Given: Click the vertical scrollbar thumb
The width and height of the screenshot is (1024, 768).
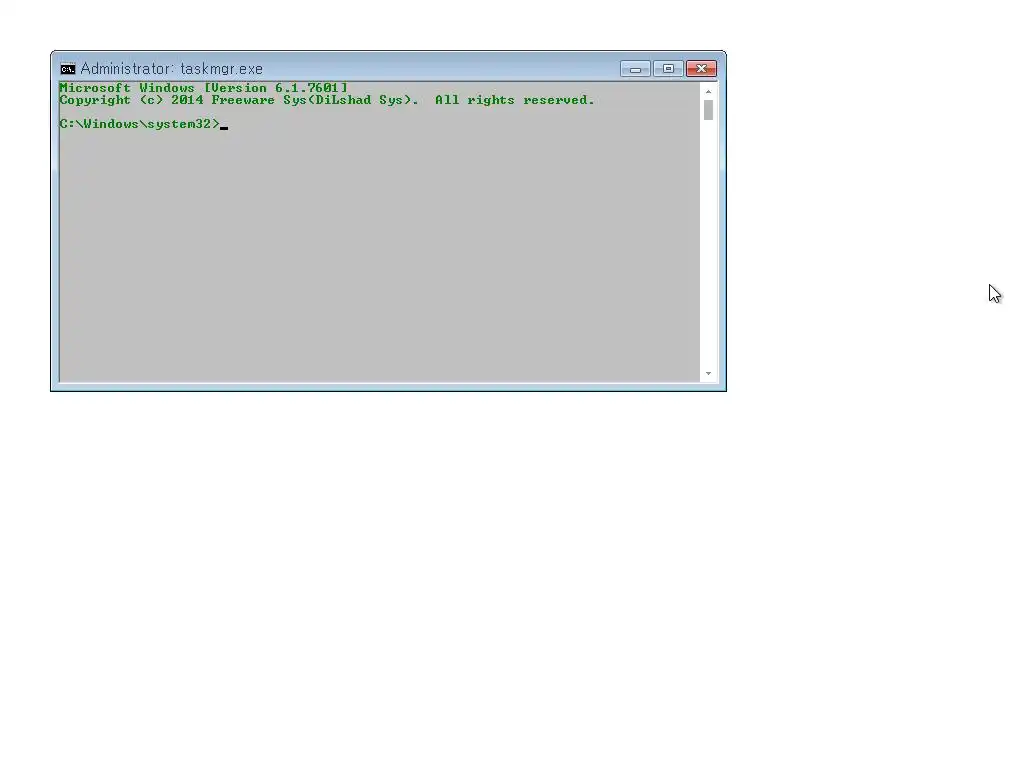Looking at the screenshot, I should click(x=709, y=110).
